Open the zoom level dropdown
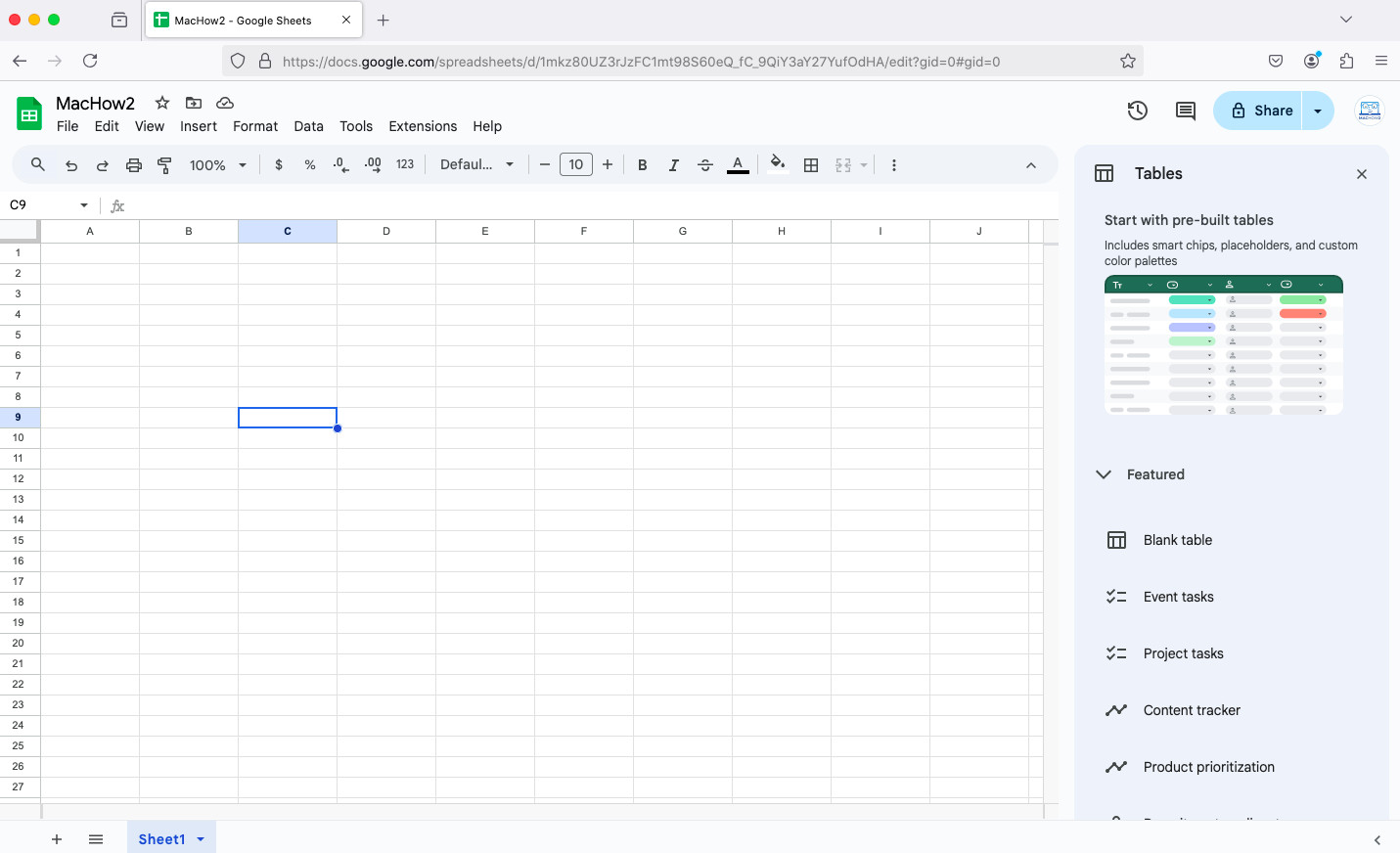Image resolution: width=1400 pixels, height=853 pixels. pos(217,164)
